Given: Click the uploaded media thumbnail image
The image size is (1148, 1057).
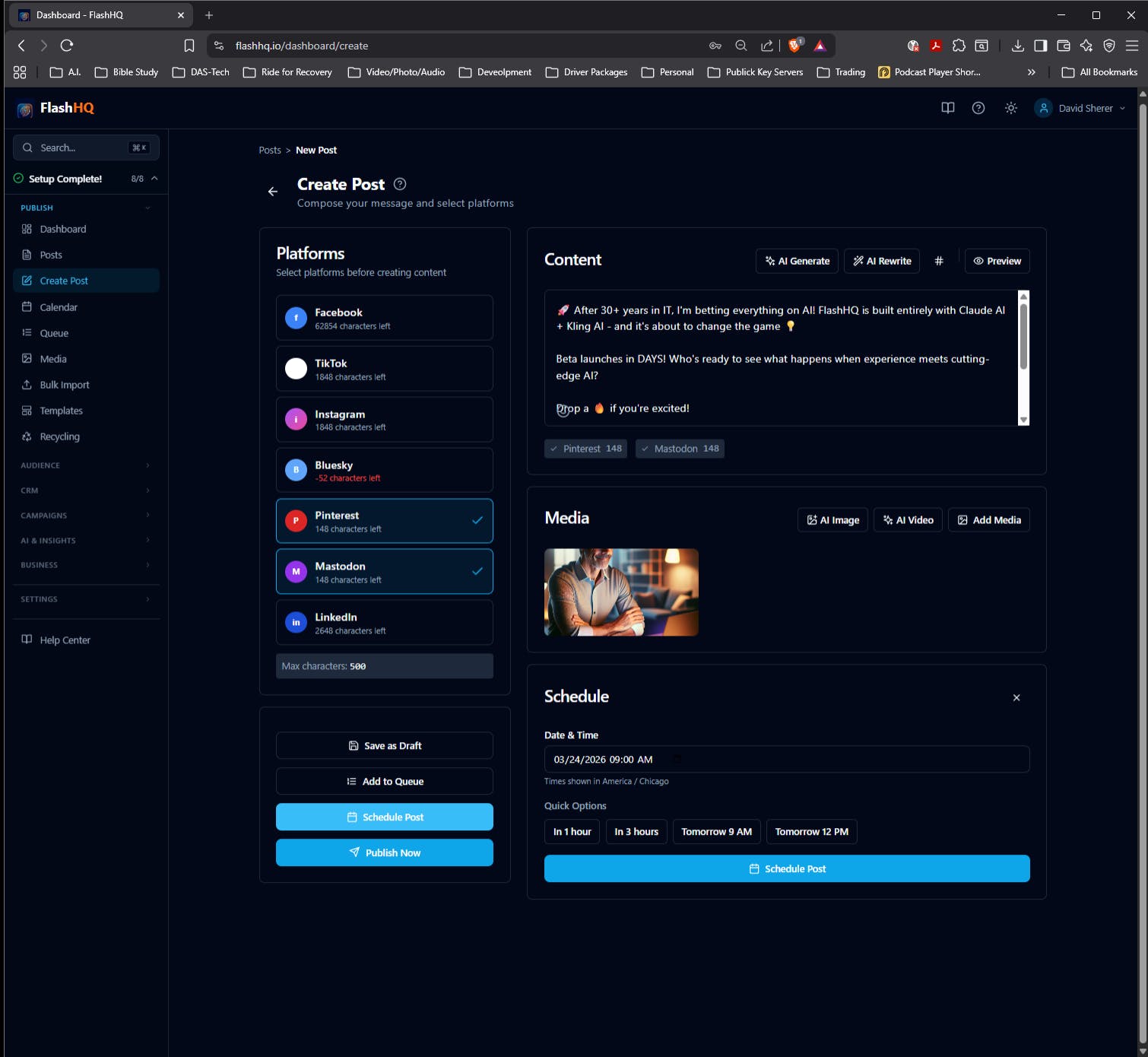Looking at the screenshot, I should point(621,592).
